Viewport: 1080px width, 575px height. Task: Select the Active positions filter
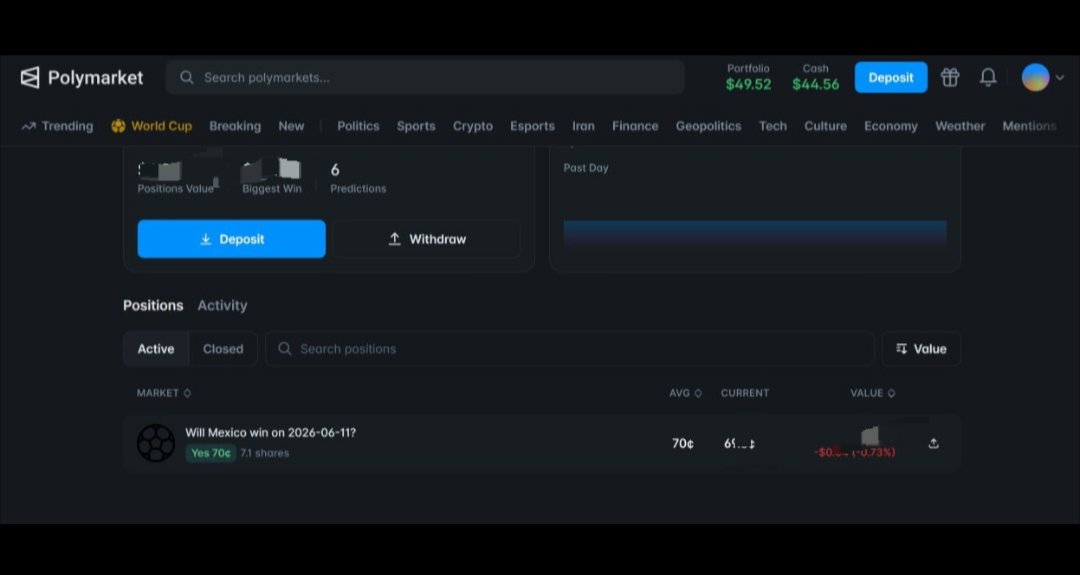pyautogui.click(x=156, y=348)
